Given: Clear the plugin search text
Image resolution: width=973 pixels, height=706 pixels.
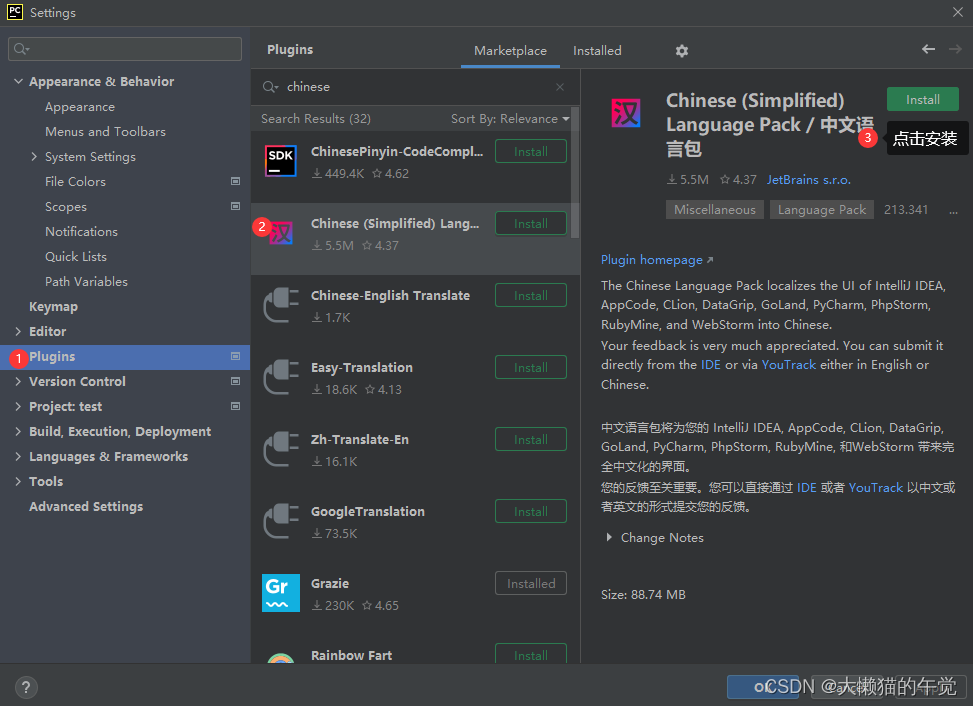Looking at the screenshot, I should [x=560, y=87].
